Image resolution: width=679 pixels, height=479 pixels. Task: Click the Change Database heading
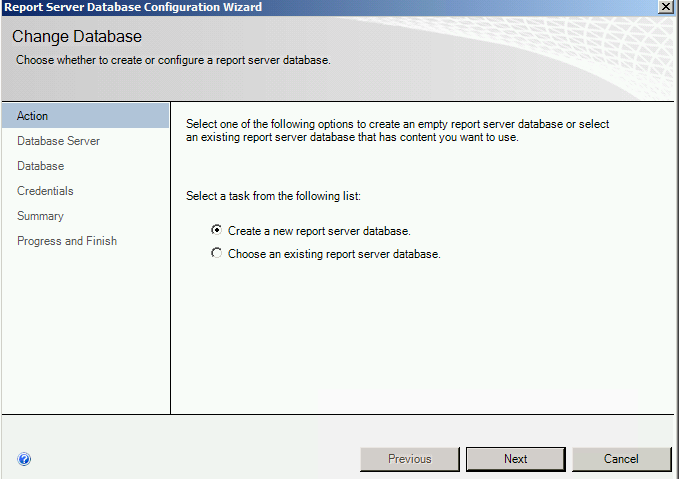click(x=77, y=36)
